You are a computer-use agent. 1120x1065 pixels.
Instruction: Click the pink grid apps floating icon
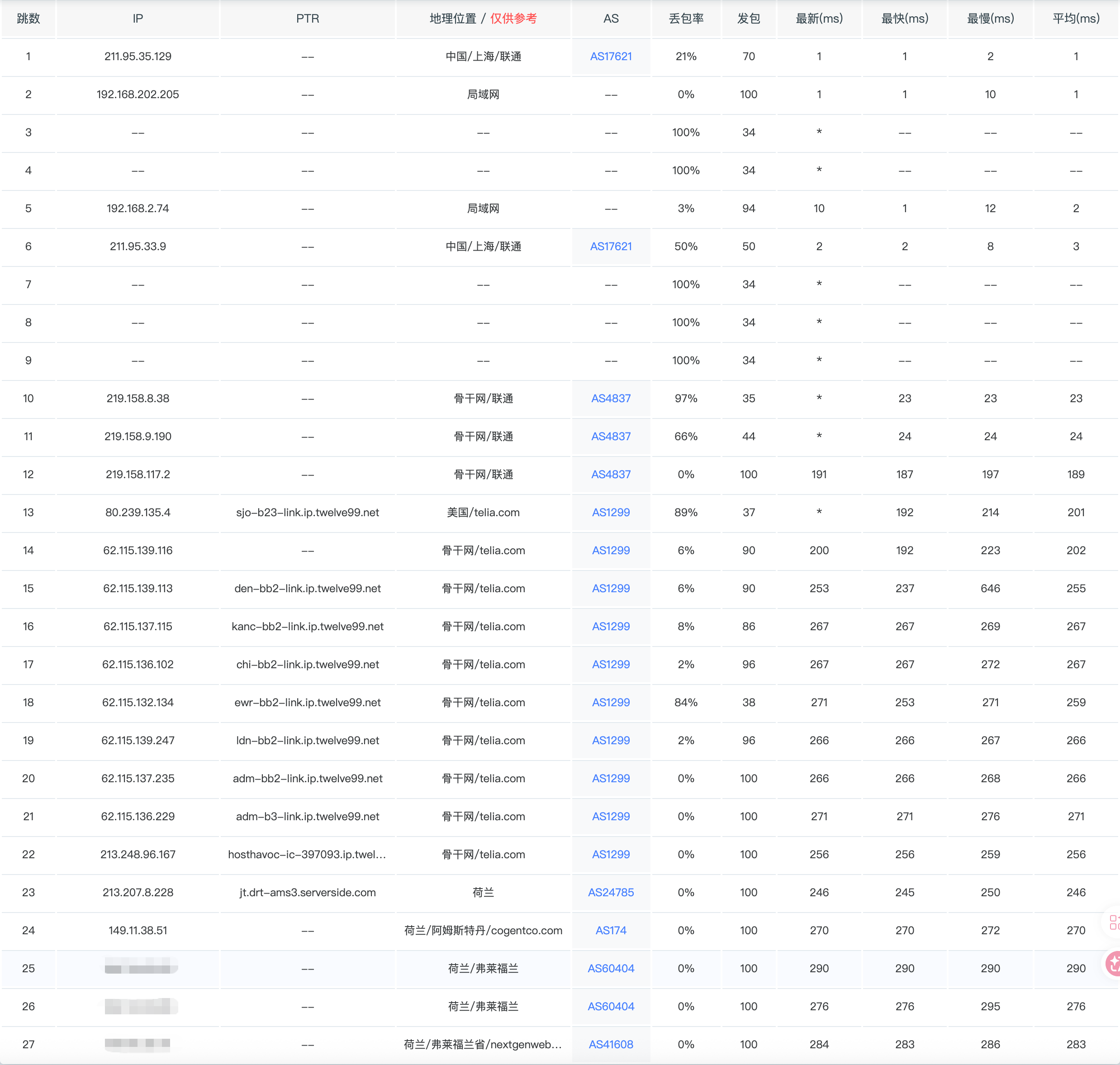coord(1114,922)
